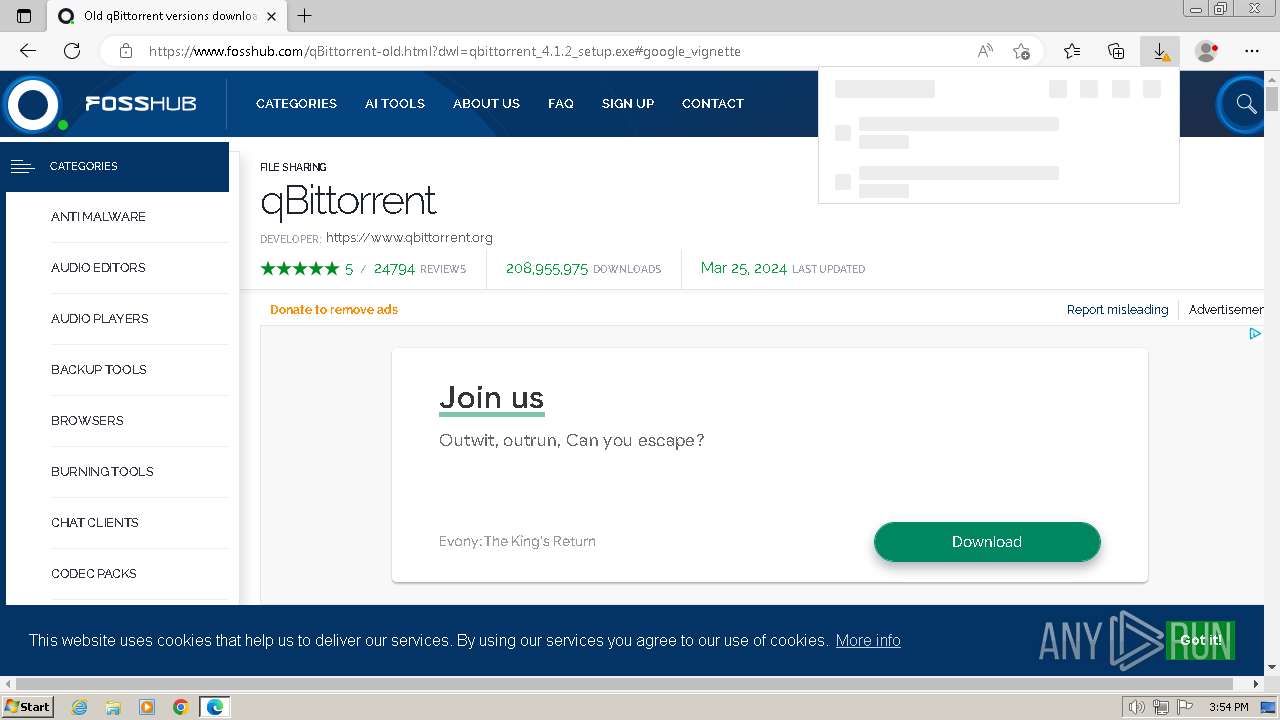The height and width of the screenshot is (720, 1280).
Task: Open the FossHub search magnifier
Action: 1246,103
